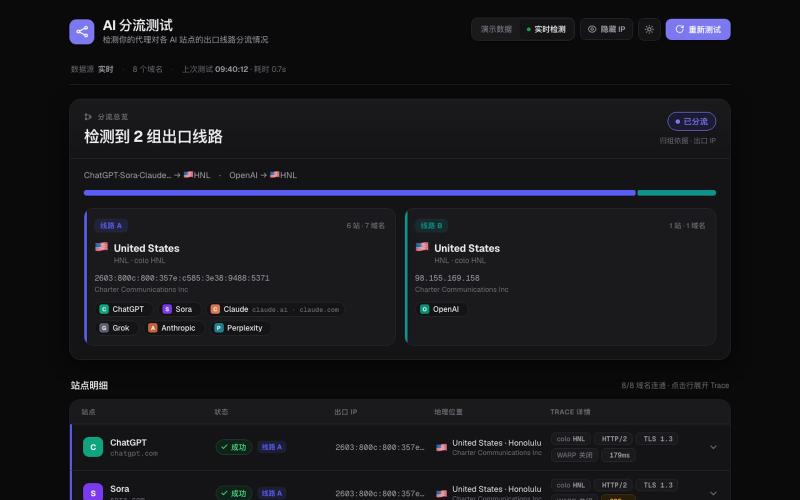Image resolution: width=800 pixels, height=500 pixels.
Task: Select the 线路 A tag in route card
Action: coord(111,226)
